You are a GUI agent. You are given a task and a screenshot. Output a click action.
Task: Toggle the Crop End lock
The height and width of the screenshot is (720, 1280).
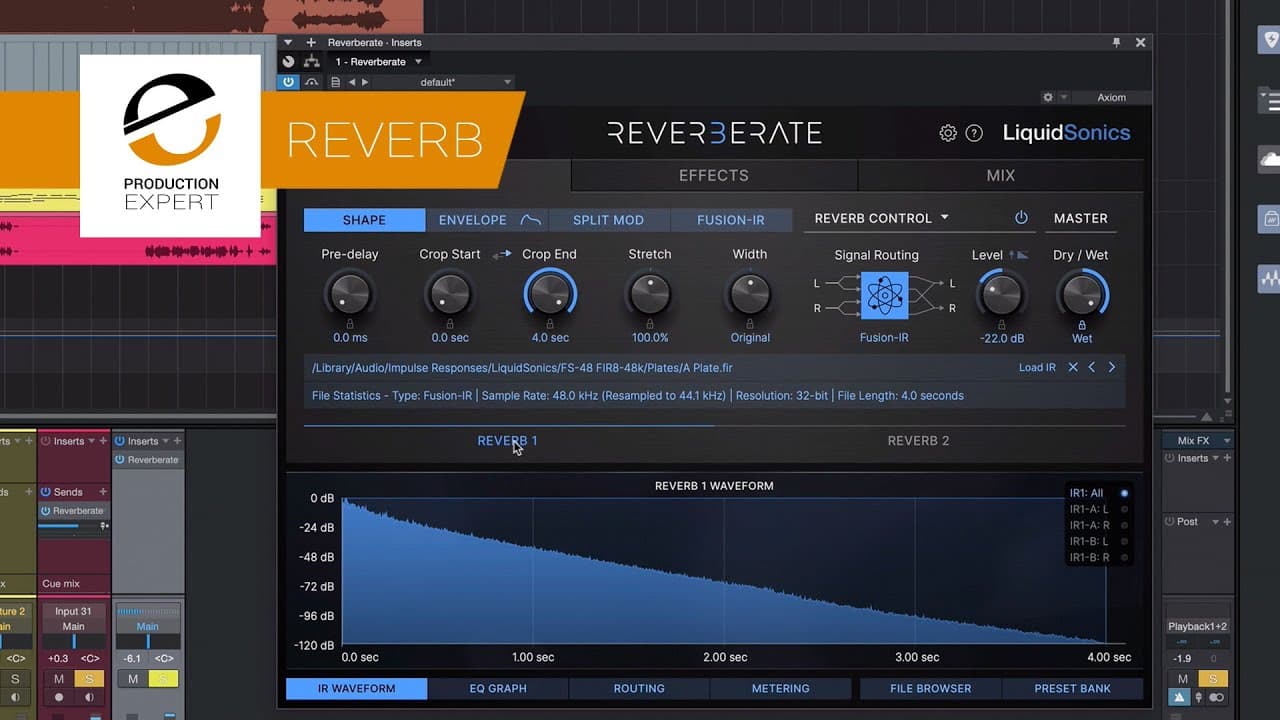[x=550, y=324]
